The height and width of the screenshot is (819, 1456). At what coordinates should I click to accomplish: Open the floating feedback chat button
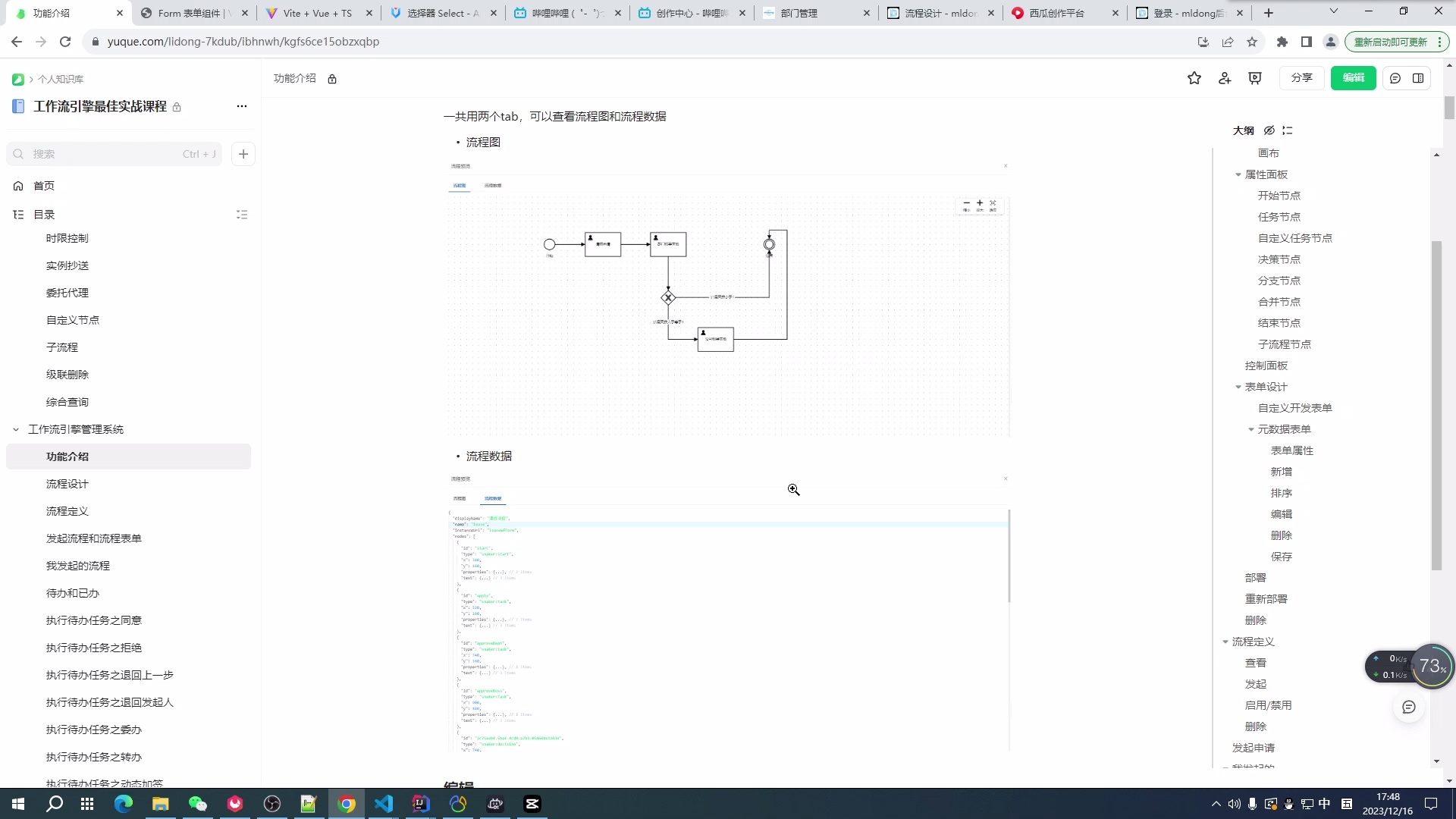(1409, 707)
